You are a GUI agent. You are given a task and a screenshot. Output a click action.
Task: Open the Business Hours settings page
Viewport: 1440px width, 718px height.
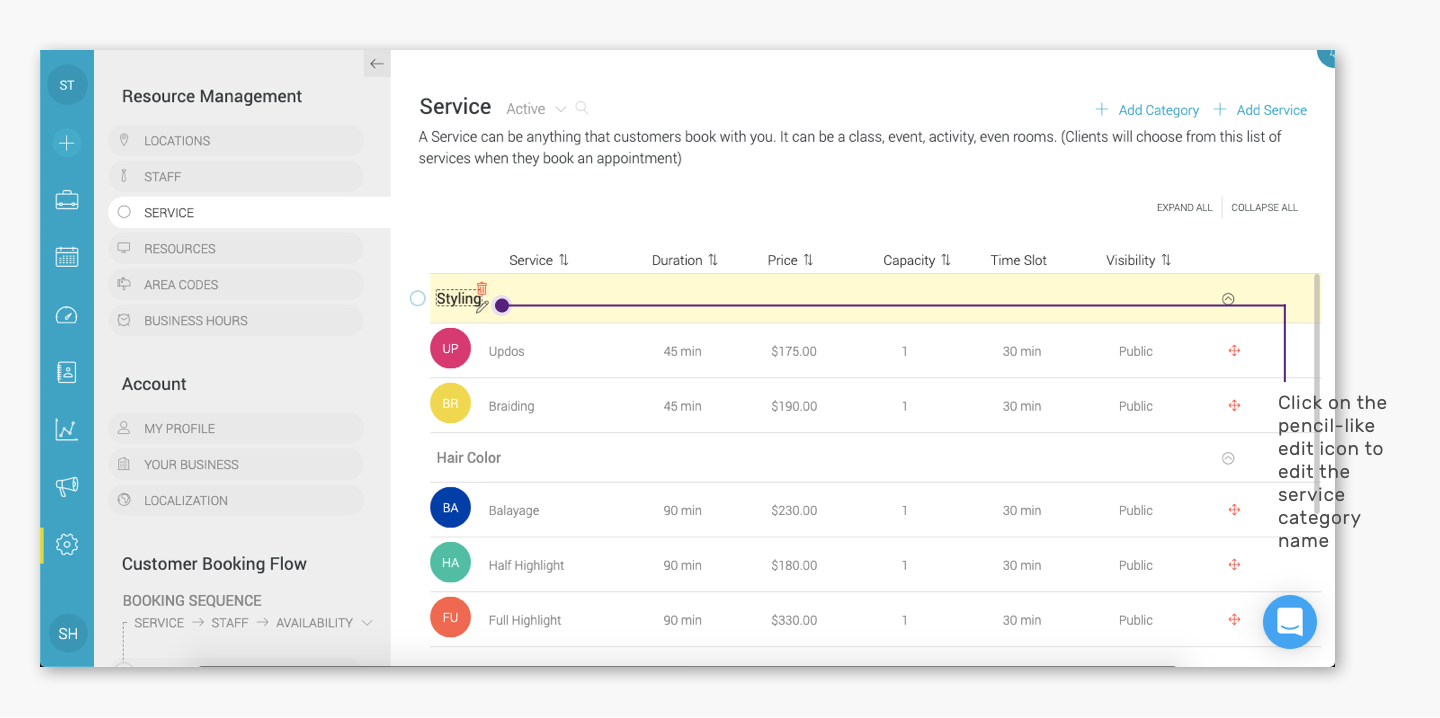tap(236, 321)
